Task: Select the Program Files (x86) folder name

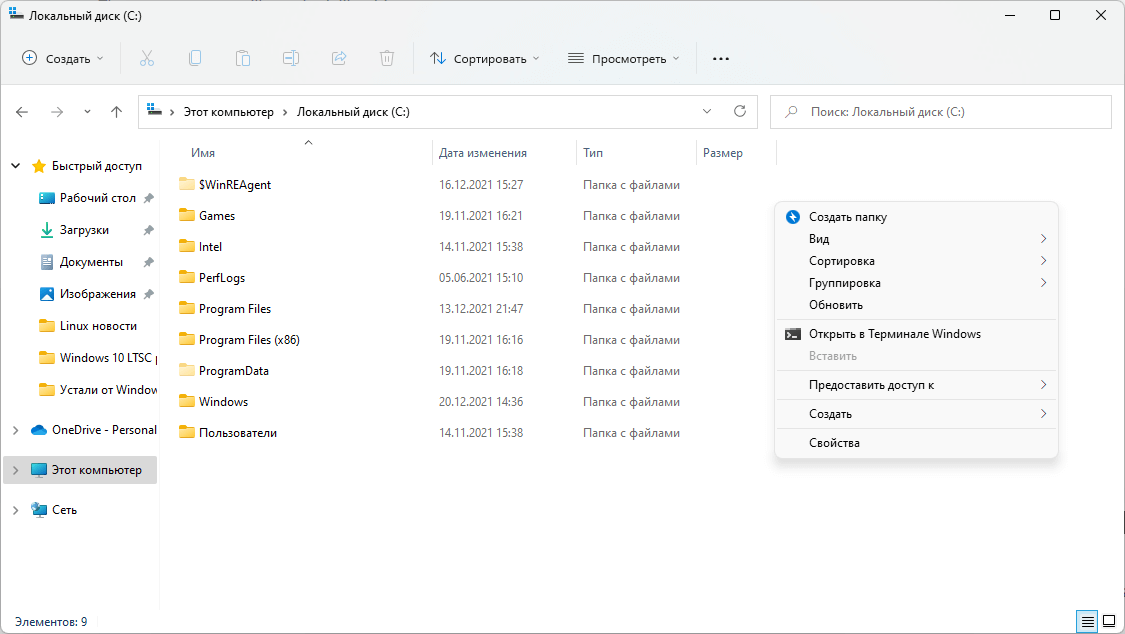Action: tap(249, 340)
